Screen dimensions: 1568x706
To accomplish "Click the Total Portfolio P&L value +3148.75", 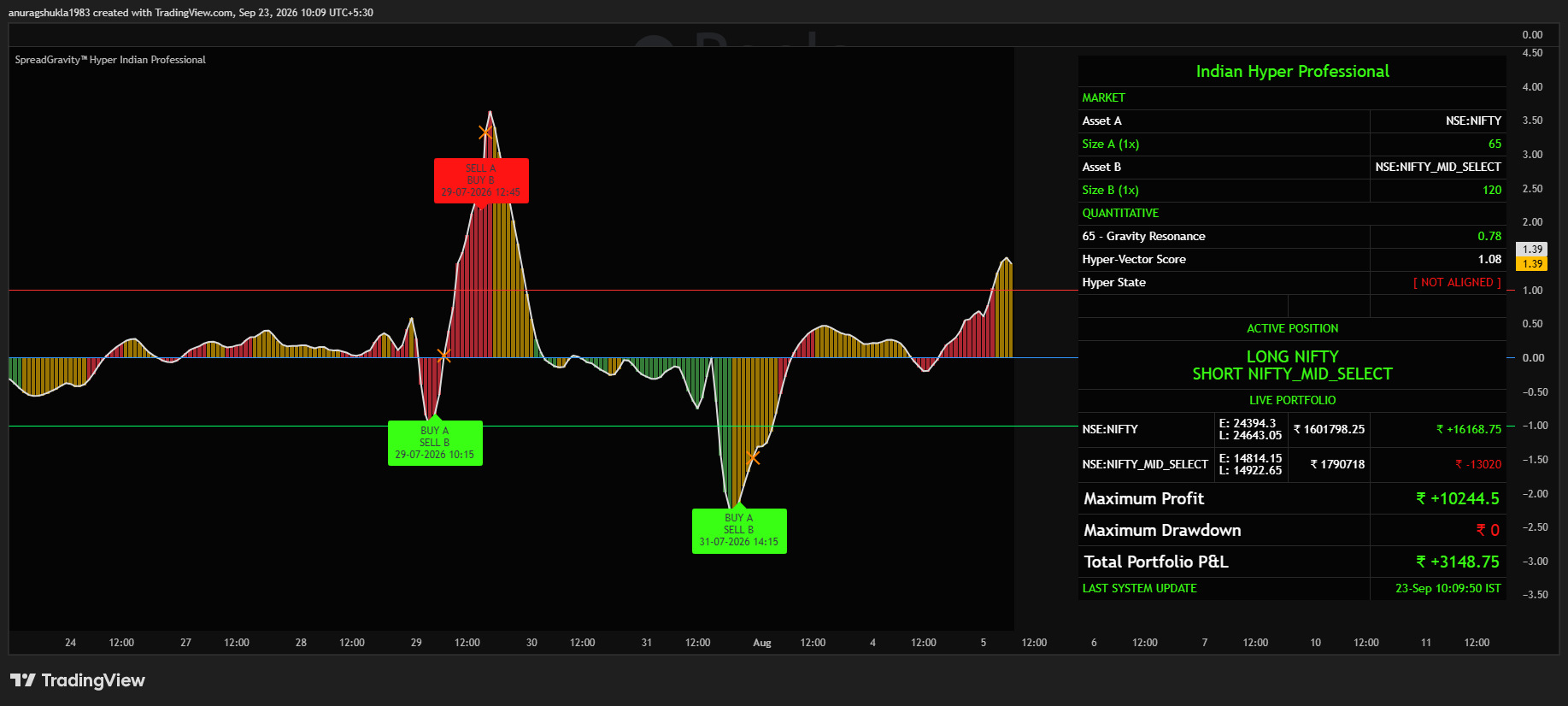I will coord(1457,562).
